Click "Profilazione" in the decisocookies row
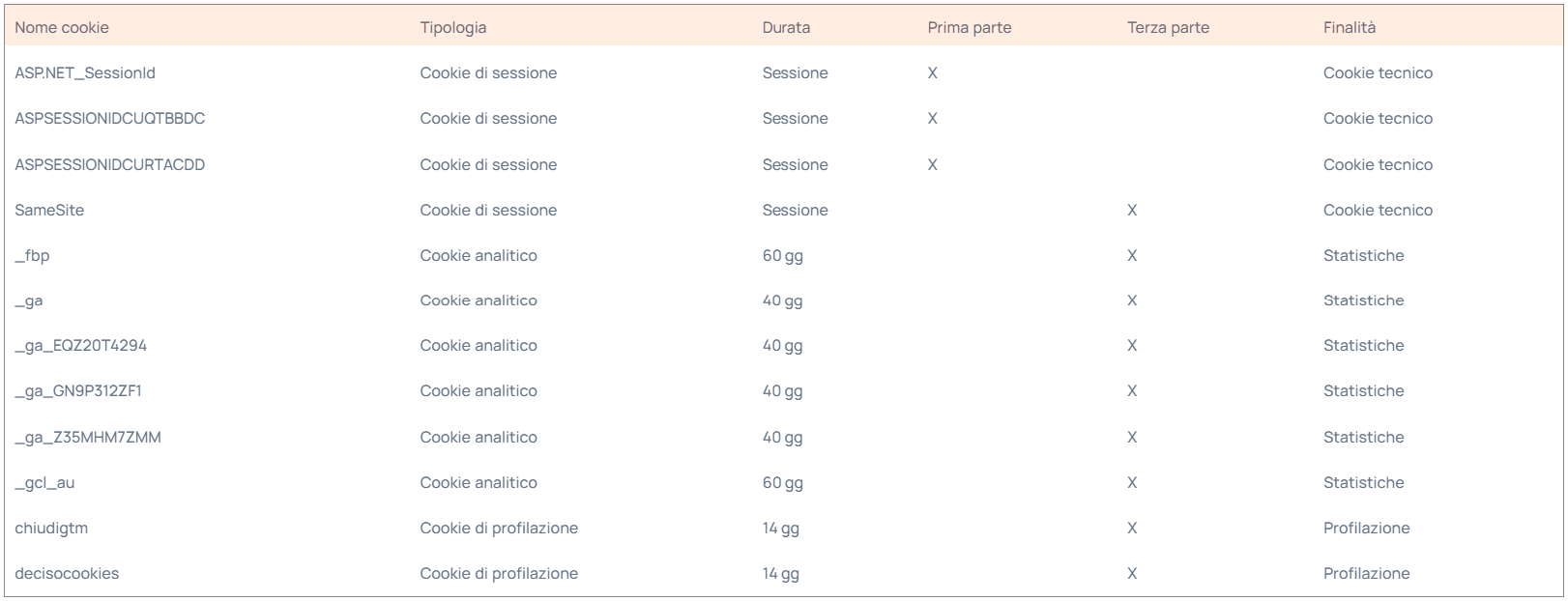Screen dimensions: 1568x601 click(x=1367, y=574)
